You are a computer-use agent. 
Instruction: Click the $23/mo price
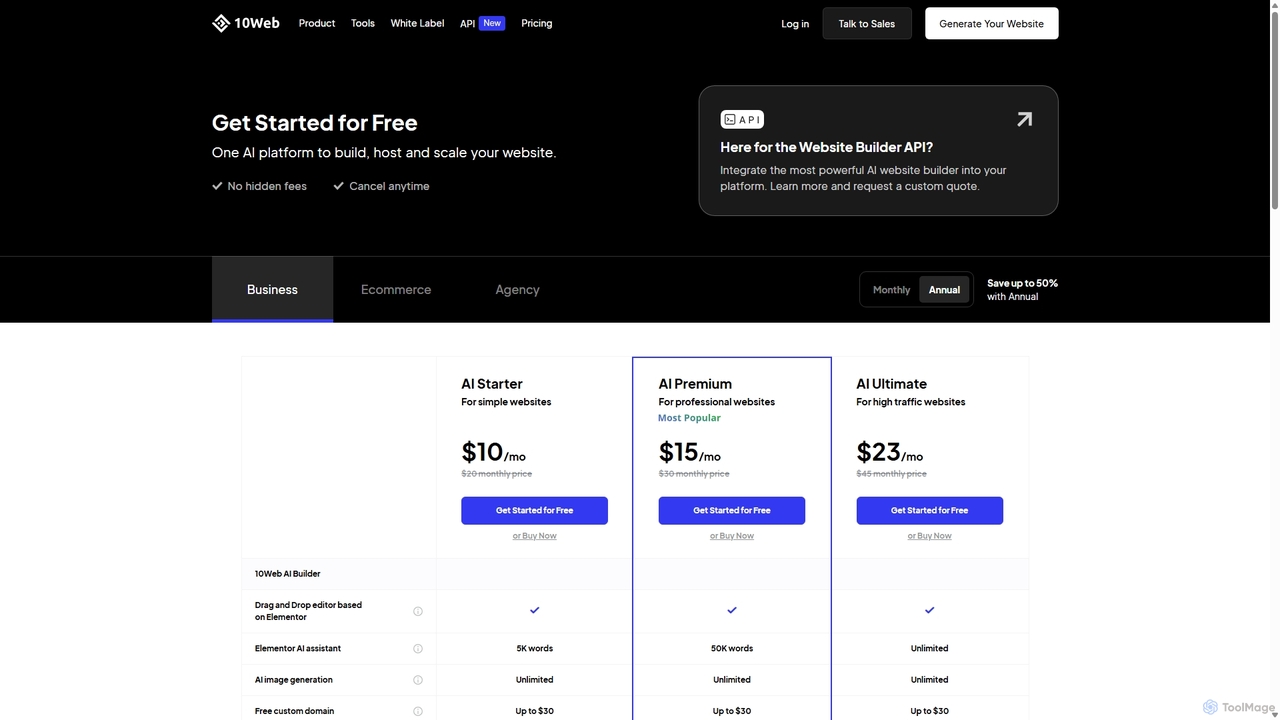(x=890, y=453)
